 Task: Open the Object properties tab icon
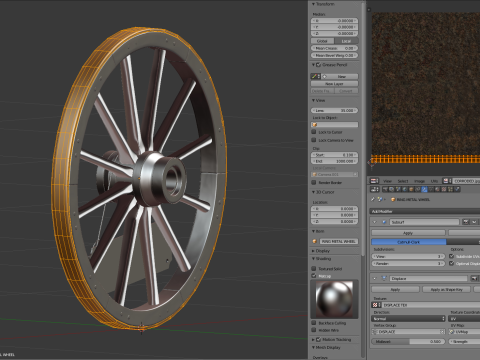(411, 189)
